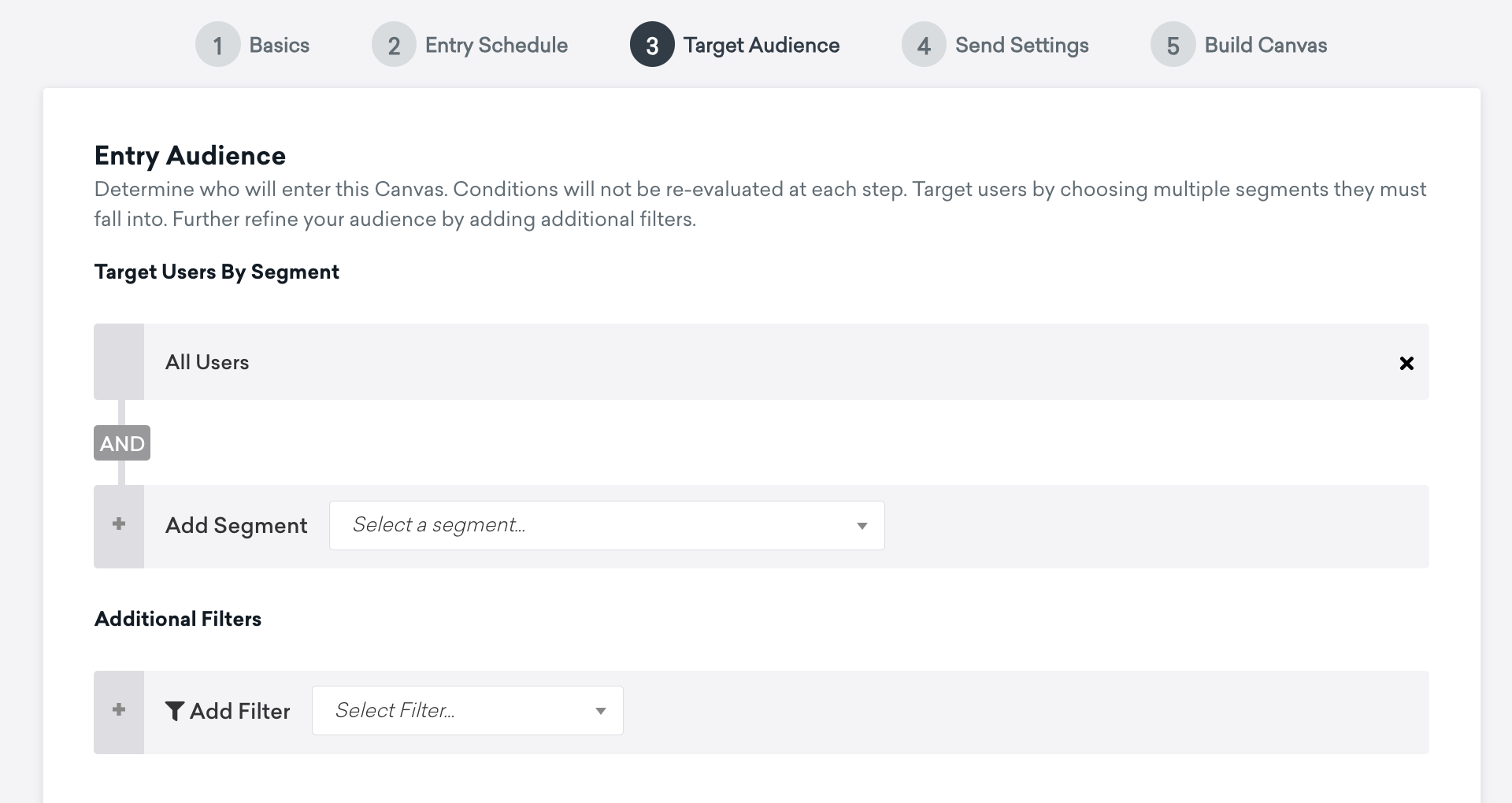
Task: Click the Target Users By Segment heading
Action: pos(217,272)
